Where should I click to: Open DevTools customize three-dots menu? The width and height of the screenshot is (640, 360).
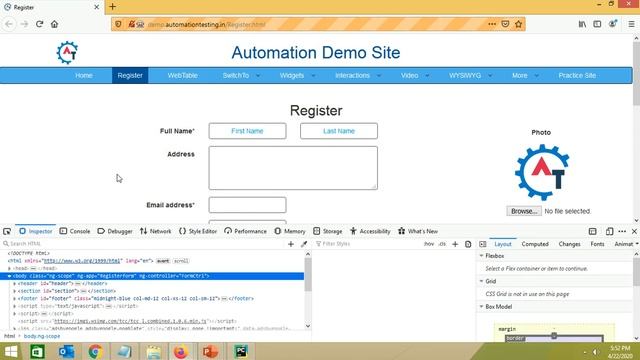622,231
